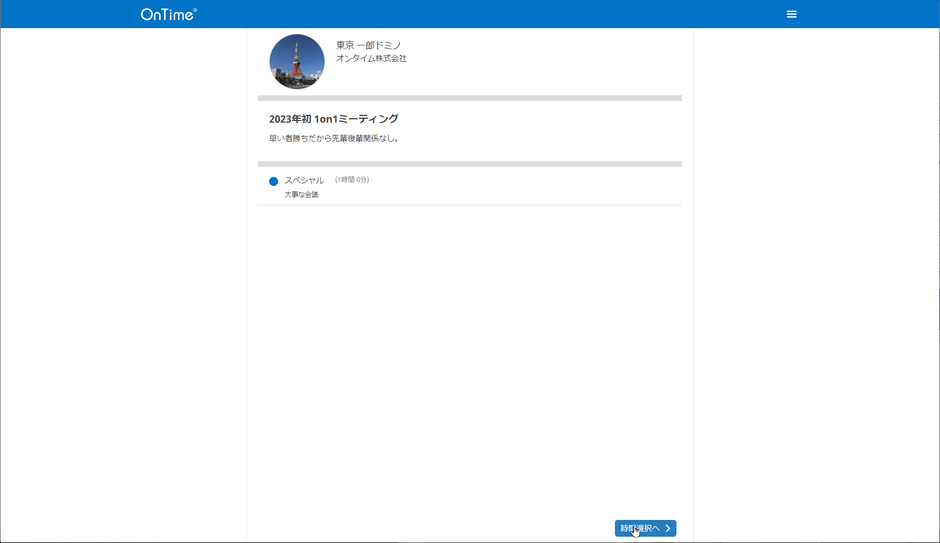The width and height of the screenshot is (940, 543).
Task: Click the description 早い者勝ちだから先輩後輩関係なし。
Action: [x=334, y=138]
